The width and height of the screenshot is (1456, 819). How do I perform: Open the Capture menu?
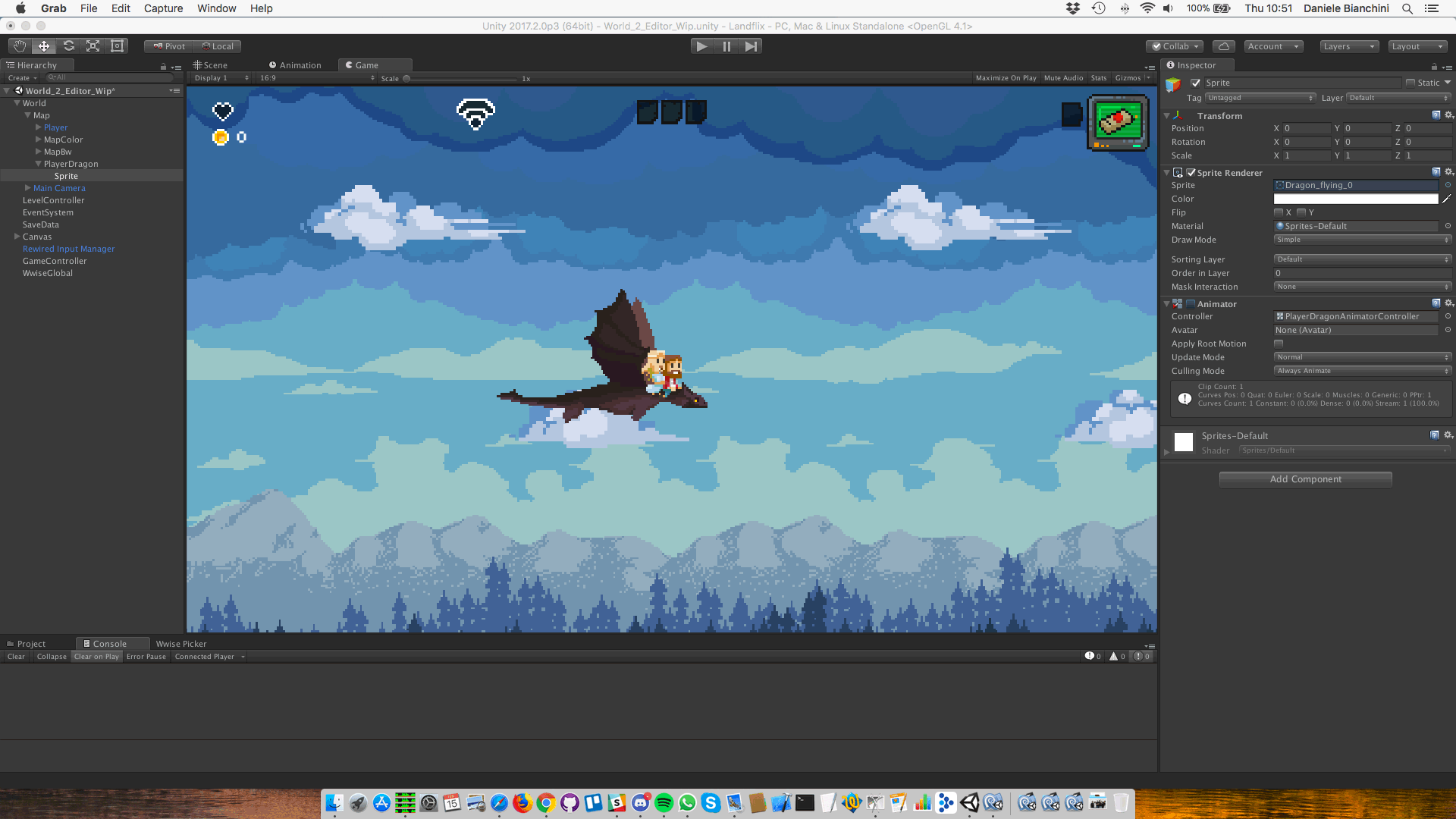click(x=164, y=8)
